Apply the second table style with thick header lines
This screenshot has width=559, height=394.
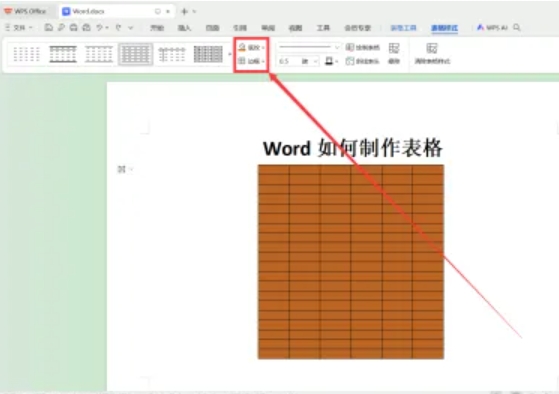click(x=63, y=54)
